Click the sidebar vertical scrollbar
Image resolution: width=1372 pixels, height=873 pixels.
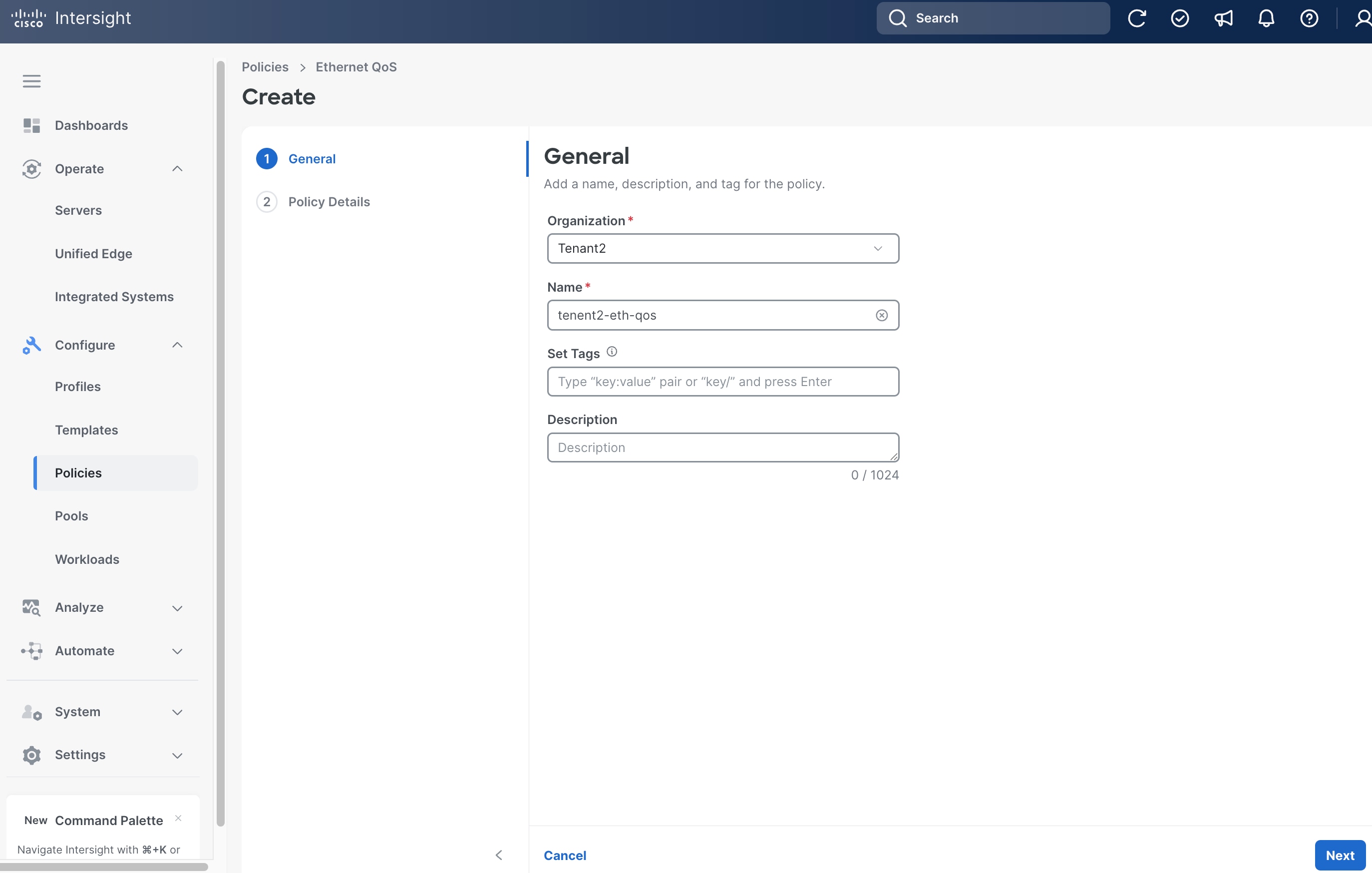click(x=221, y=443)
